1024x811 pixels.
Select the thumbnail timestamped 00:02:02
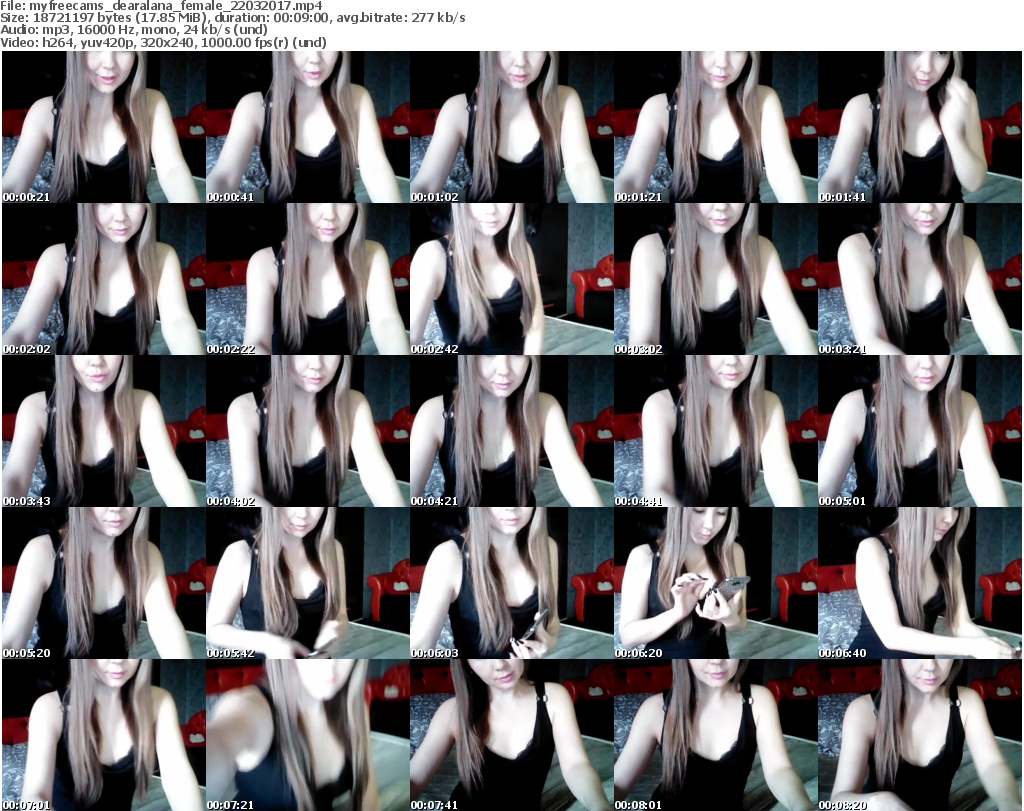pos(104,279)
